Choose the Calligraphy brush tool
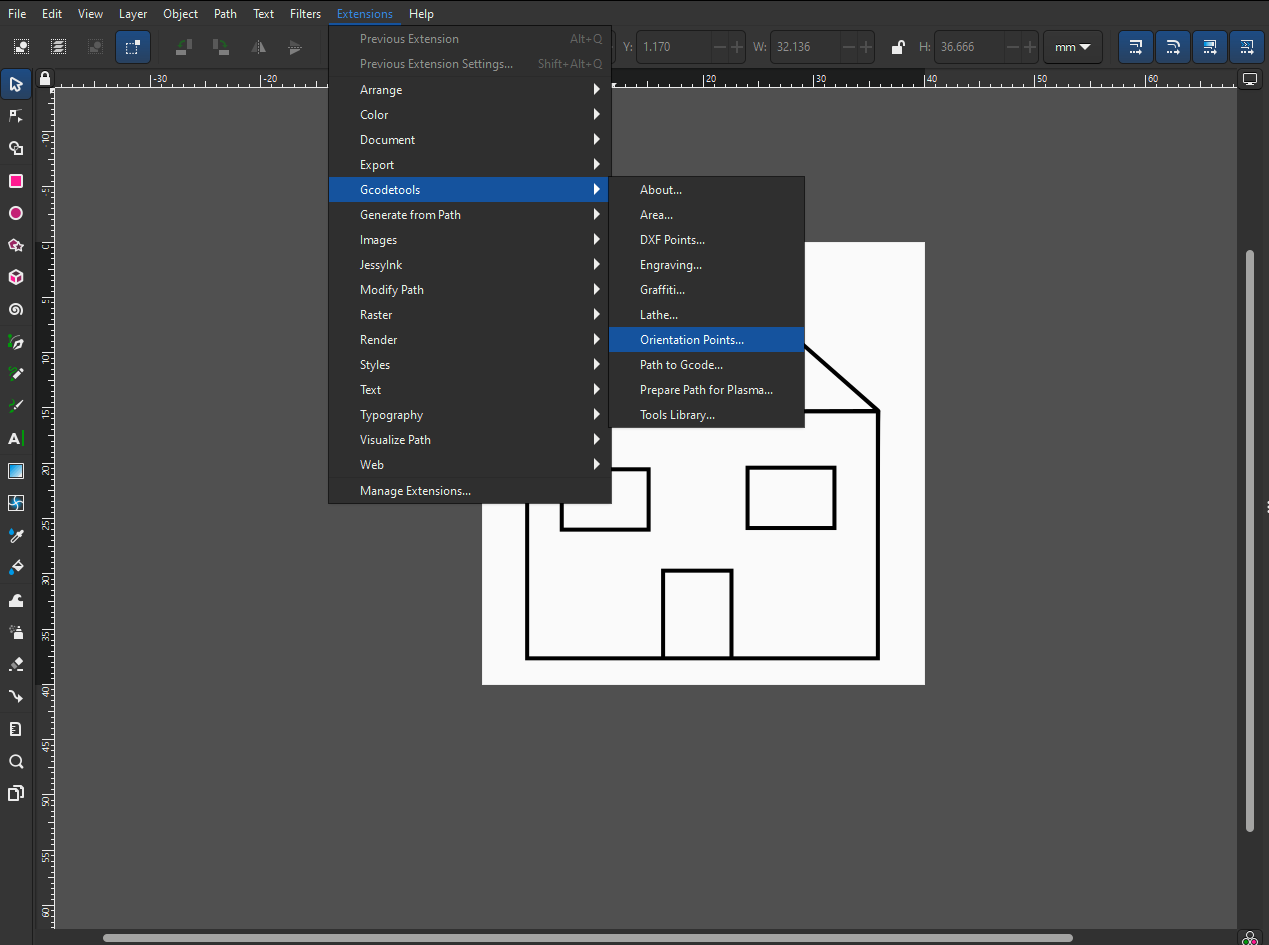The image size is (1269, 945). click(x=16, y=406)
